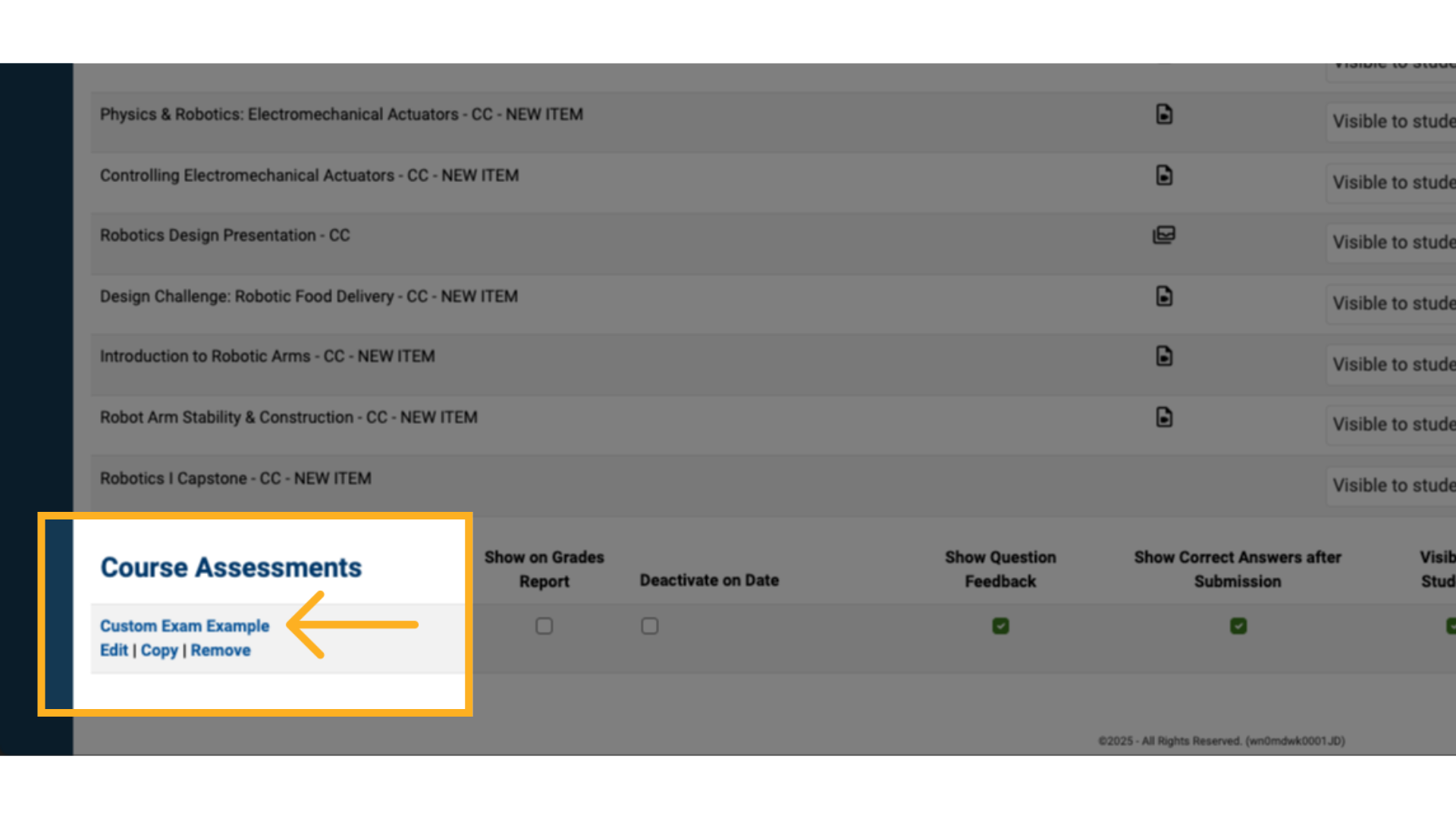Screen dimensions: 1456x819
Task: Click presentation icon for Robotics Design Presentation row
Action: pos(1164,235)
